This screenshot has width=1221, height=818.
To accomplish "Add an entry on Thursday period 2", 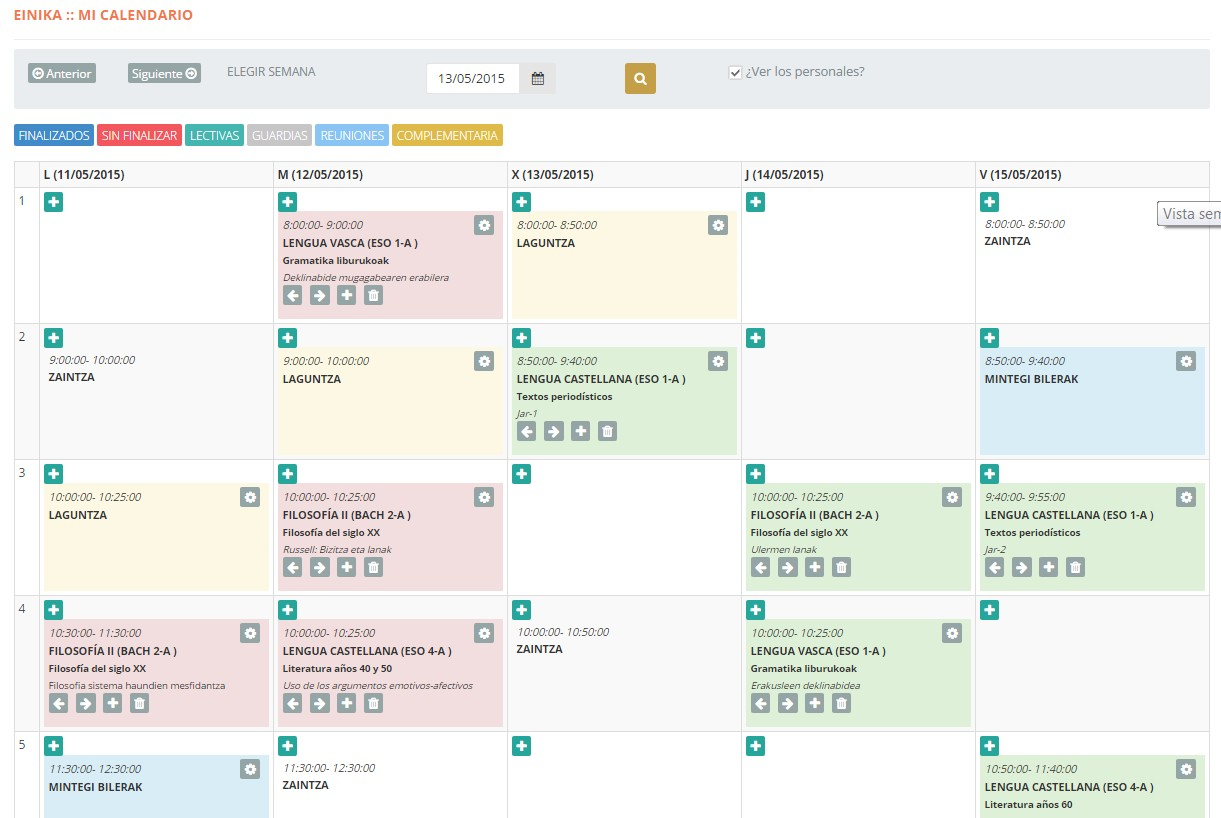I will [756, 338].
